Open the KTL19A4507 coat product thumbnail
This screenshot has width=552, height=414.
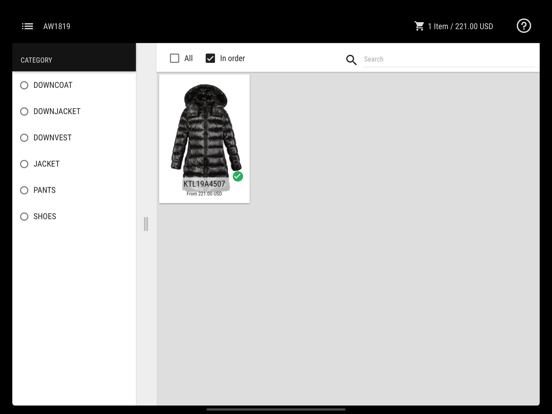point(205,139)
